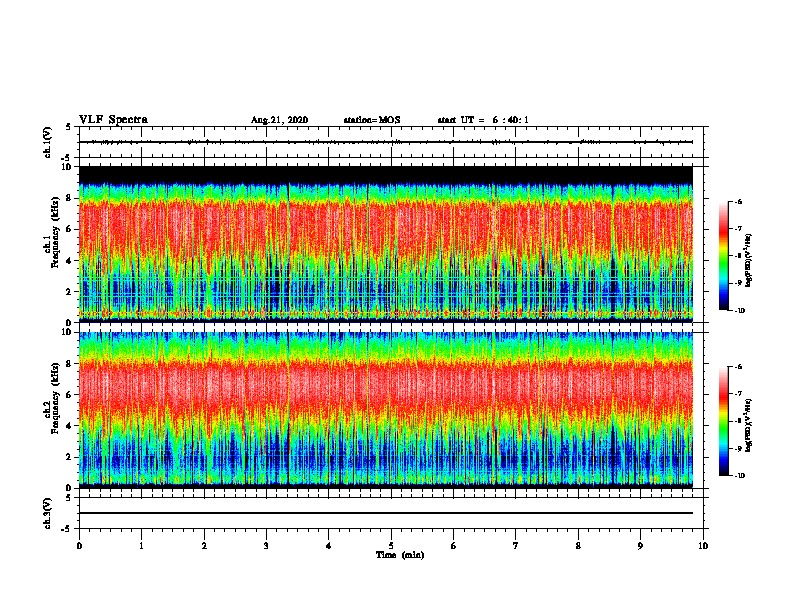The height and width of the screenshot is (612, 792).
Task: Click the '-10' value on ch.2 colorbar
Action: coord(738,476)
